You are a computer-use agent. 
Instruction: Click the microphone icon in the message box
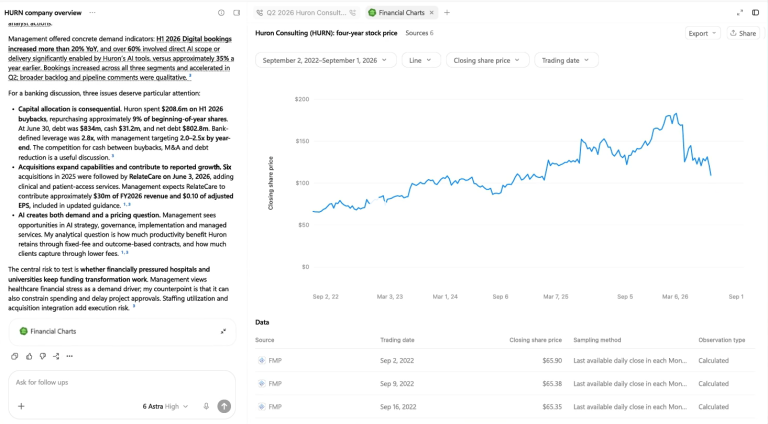pos(206,406)
